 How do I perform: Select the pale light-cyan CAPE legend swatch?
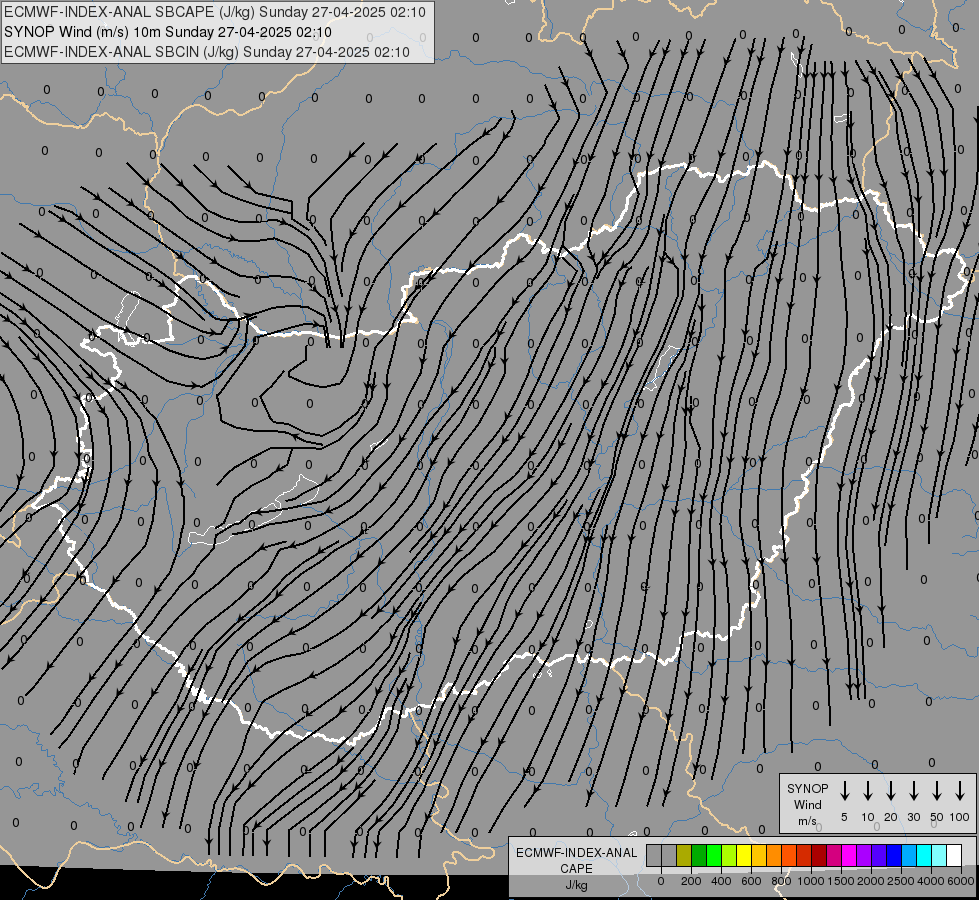click(x=939, y=855)
